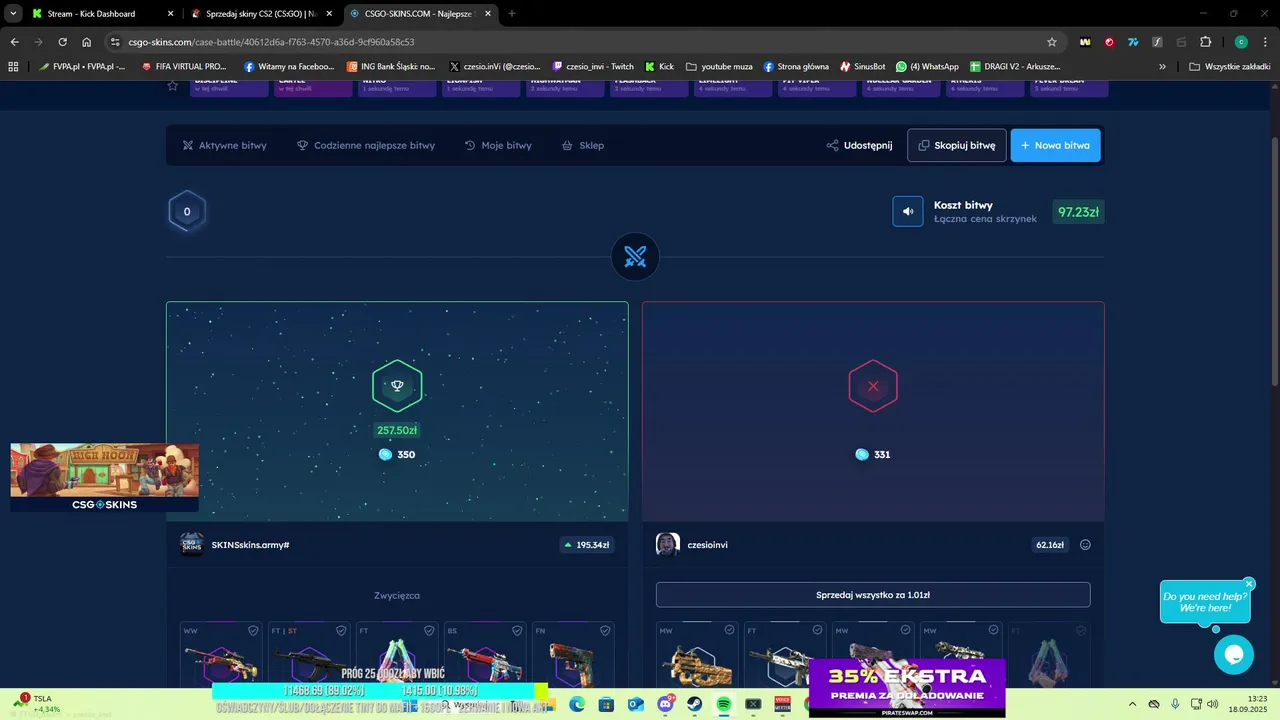Switch to Sprzedaj skiny CS2 browser tab
1280x720 pixels.
coord(260,14)
